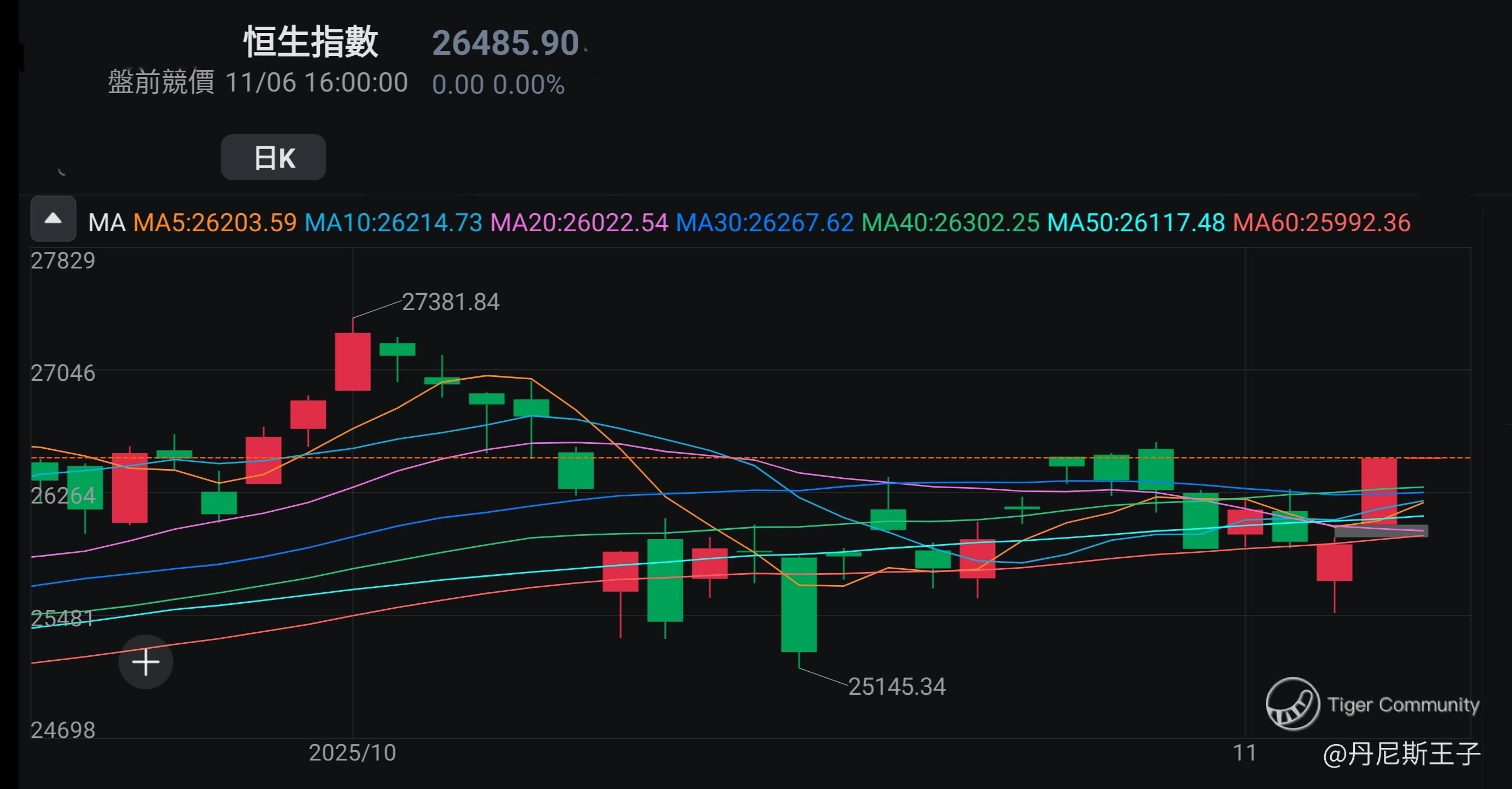Click the Tiger Community logo icon
Viewport: 1512px width, 789px height.
pos(1292,704)
